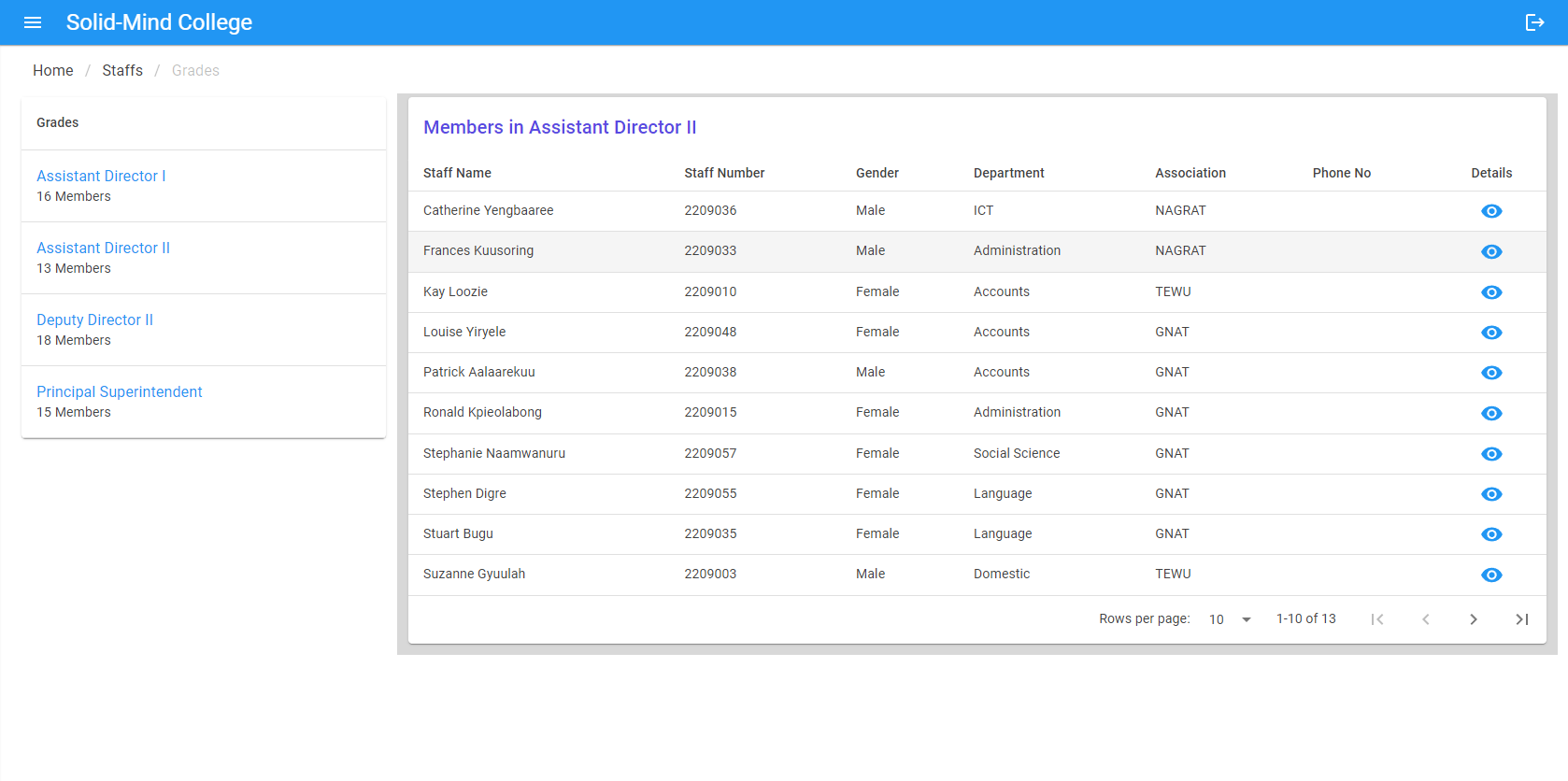Show details for Stephanie Naamwanuru
Viewport: 1568px width, 781px height.
1491,454
